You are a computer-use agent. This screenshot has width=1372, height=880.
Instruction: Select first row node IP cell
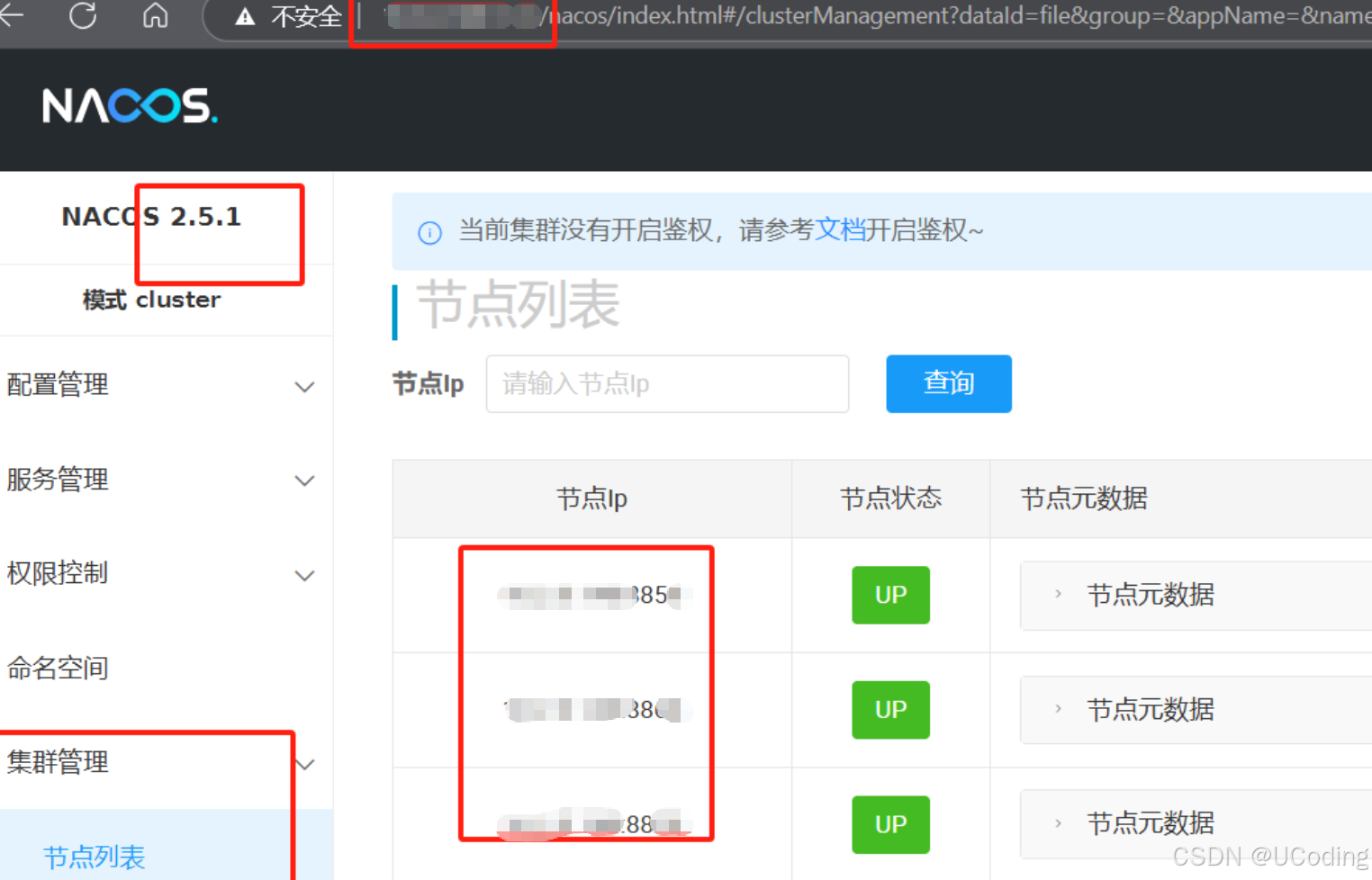point(592,596)
